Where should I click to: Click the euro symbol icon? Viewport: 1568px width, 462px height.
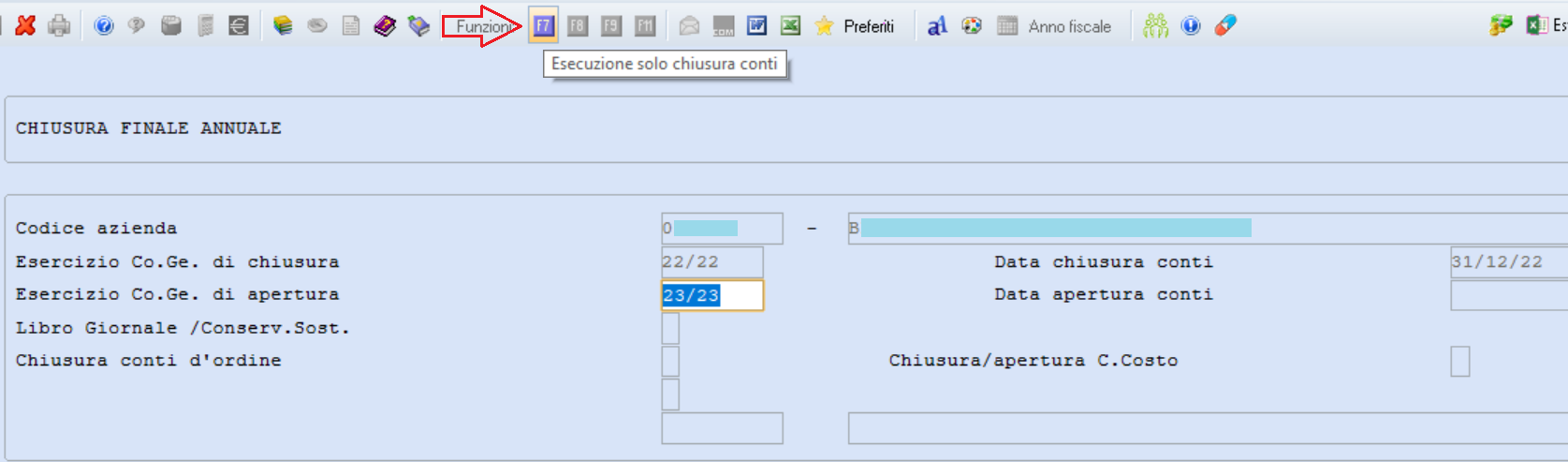[239, 26]
